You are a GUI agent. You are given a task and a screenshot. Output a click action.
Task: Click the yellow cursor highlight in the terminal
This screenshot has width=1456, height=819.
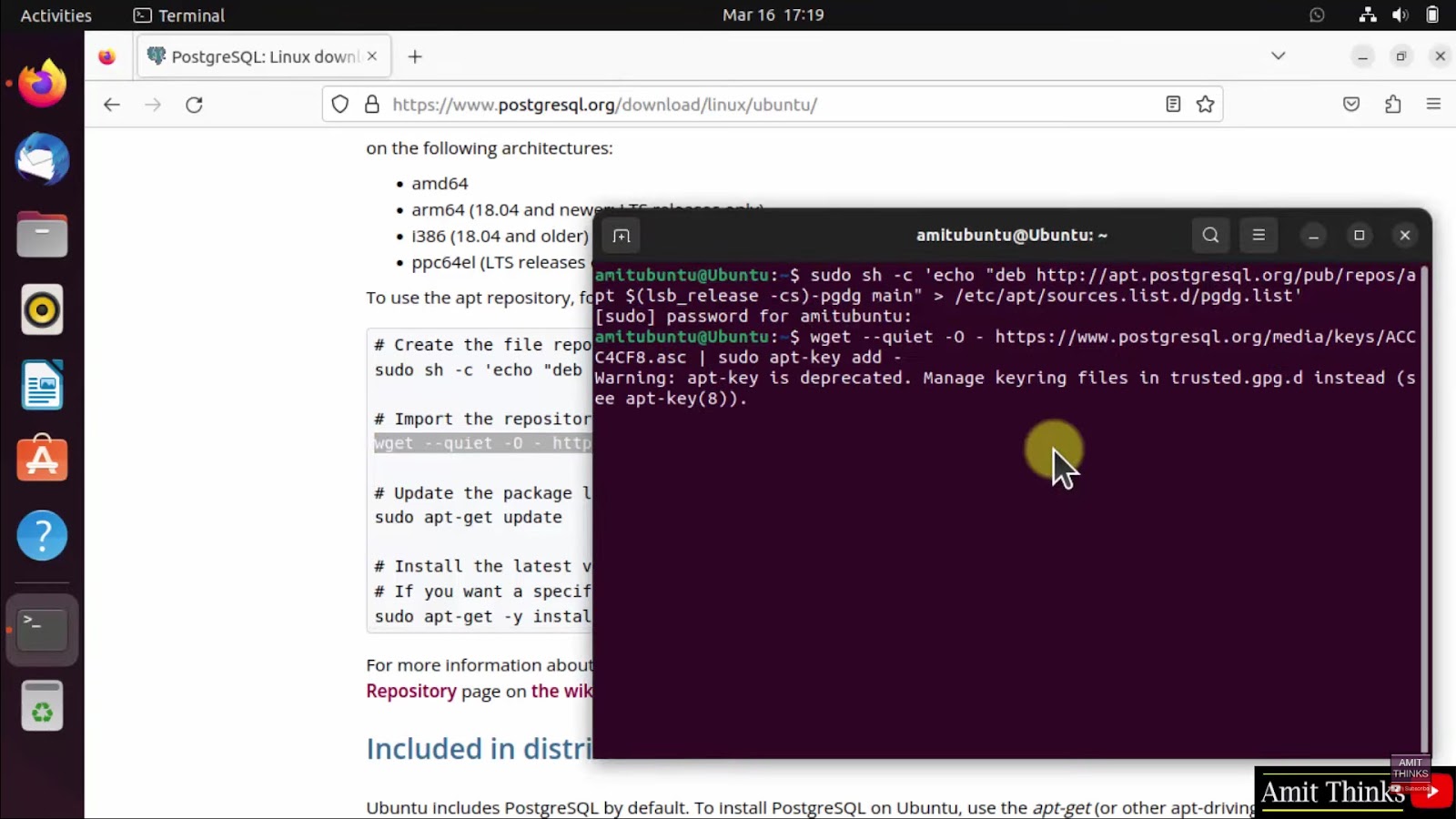click(x=1053, y=450)
